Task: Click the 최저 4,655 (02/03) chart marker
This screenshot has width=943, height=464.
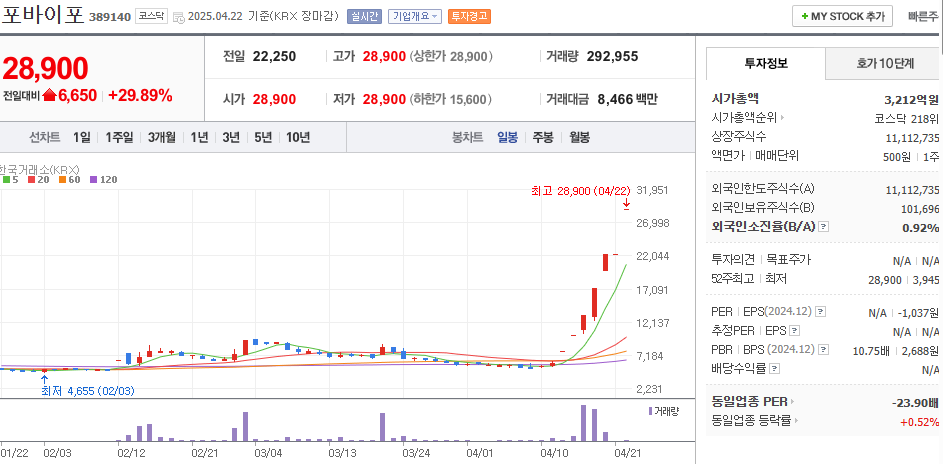Action: pyautogui.click(x=88, y=391)
